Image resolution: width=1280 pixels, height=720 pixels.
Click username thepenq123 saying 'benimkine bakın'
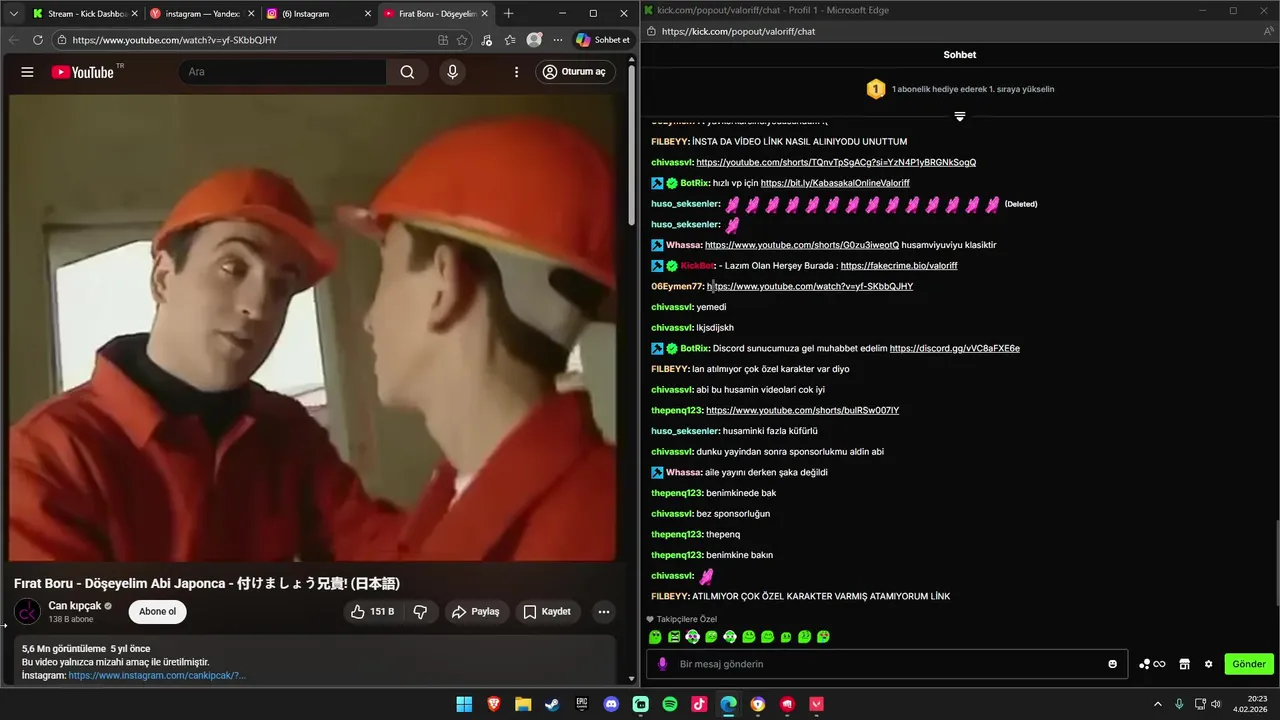(677, 555)
